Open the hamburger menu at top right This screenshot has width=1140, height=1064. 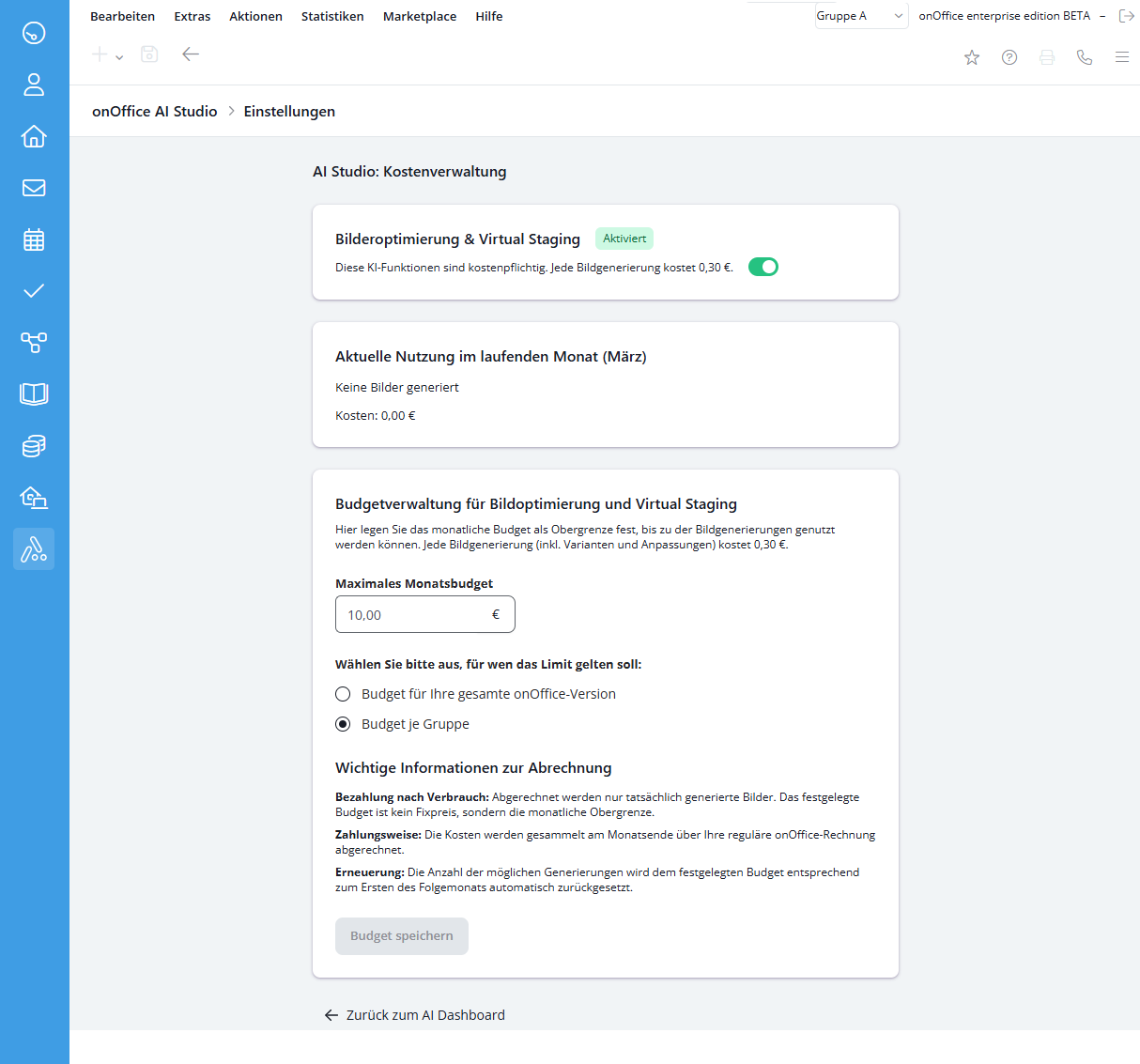[x=1122, y=57]
